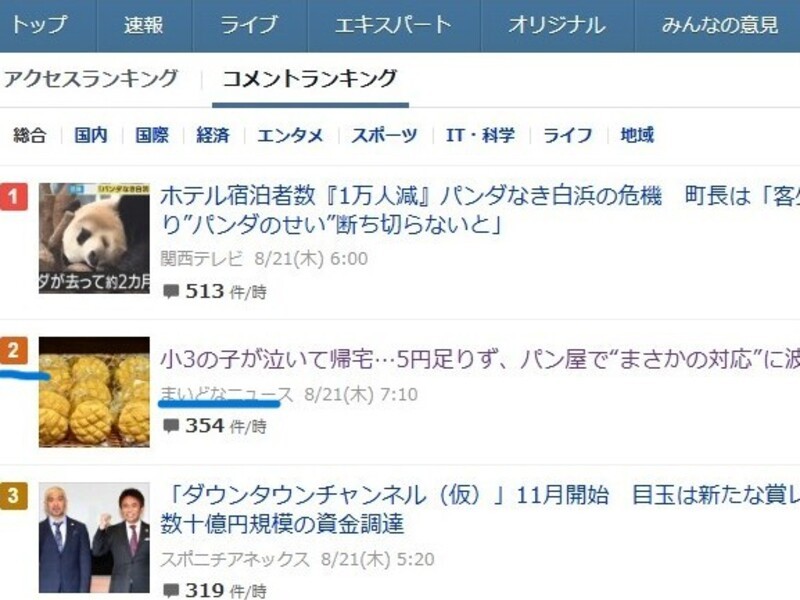Open the ライブ menu item
Viewport: 800px width, 600px height.
[249, 25]
